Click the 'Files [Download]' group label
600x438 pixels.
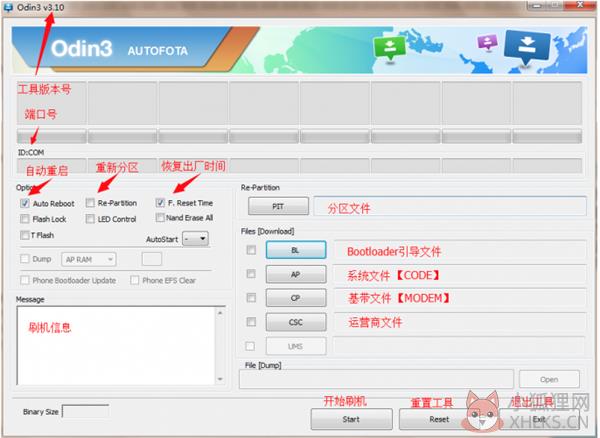click(x=267, y=231)
